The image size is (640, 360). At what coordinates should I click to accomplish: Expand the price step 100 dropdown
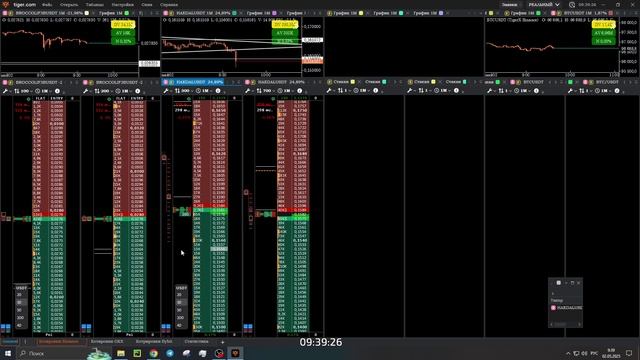pos(23,91)
